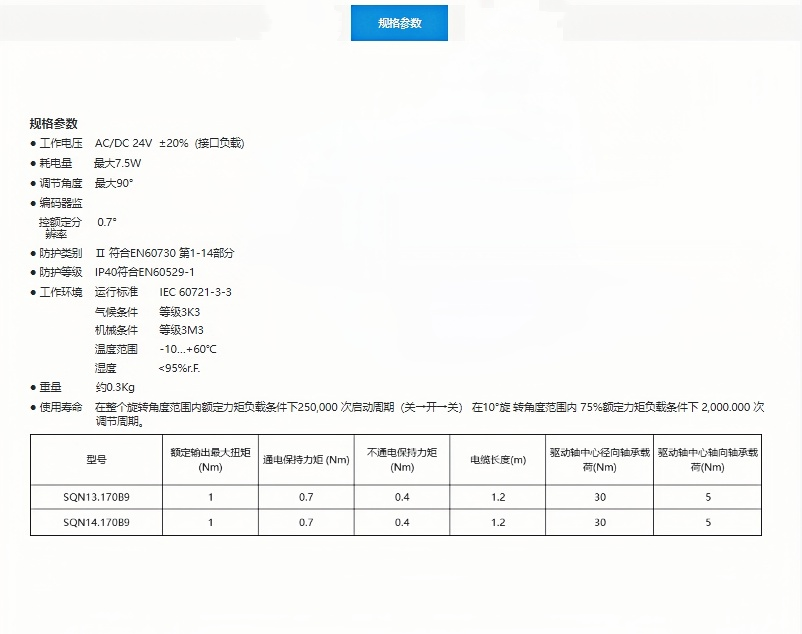The height and width of the screenshot is (634, 802).
Task: Select the bold 规格参数 section heading
Action: 53,124
